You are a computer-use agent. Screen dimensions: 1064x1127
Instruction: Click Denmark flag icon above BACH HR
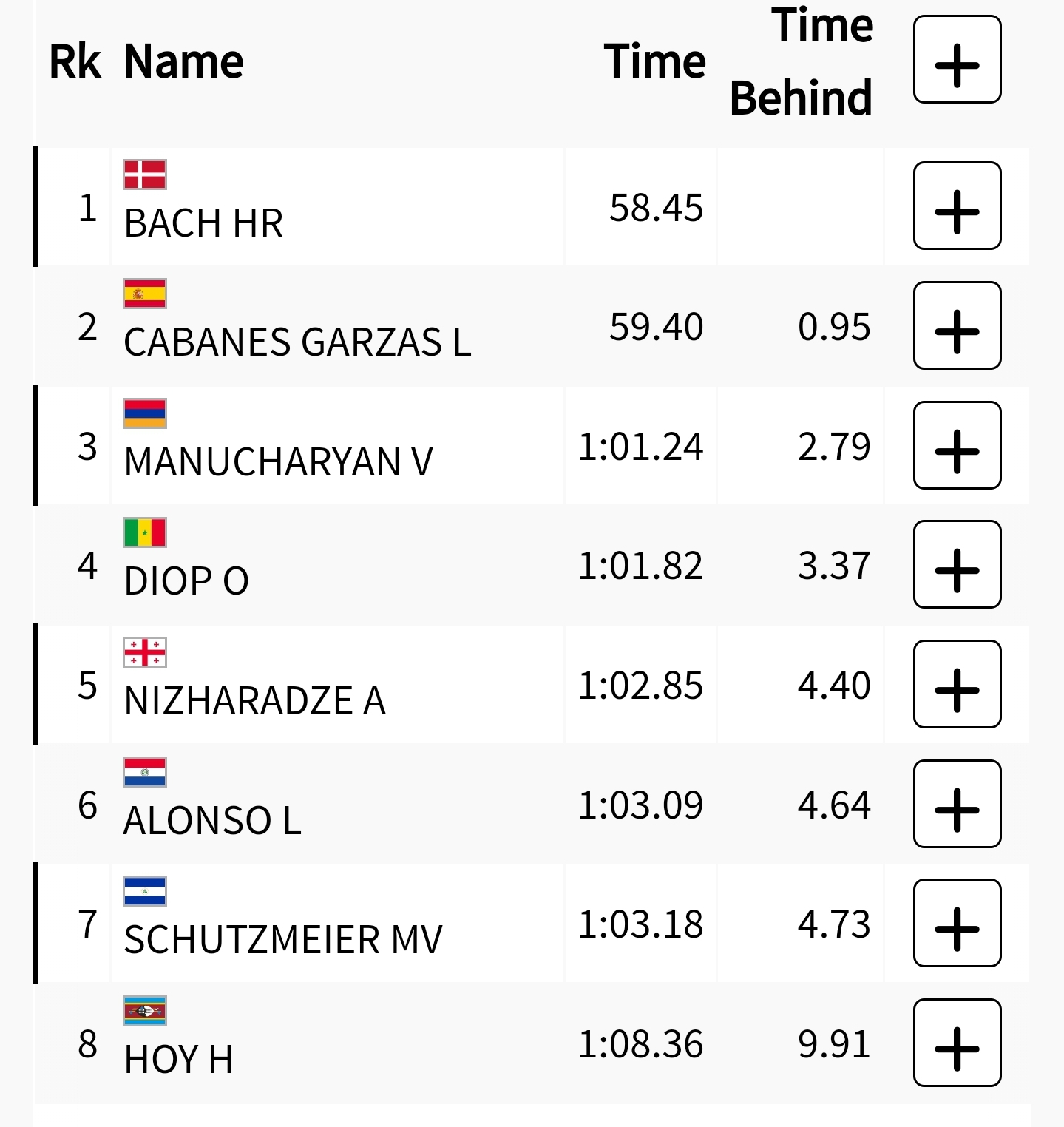(145, 175)
